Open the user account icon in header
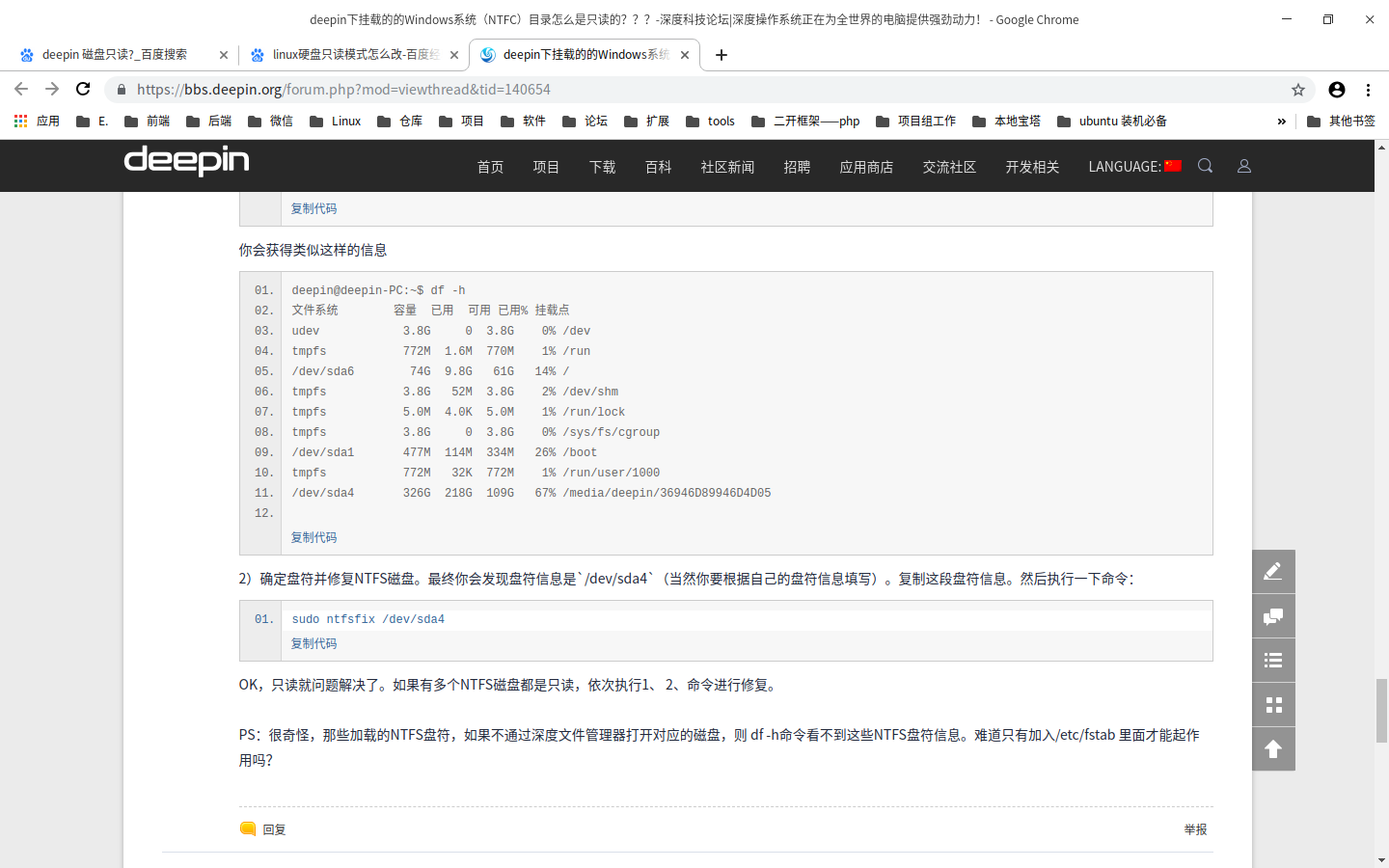 (1244, 166)
